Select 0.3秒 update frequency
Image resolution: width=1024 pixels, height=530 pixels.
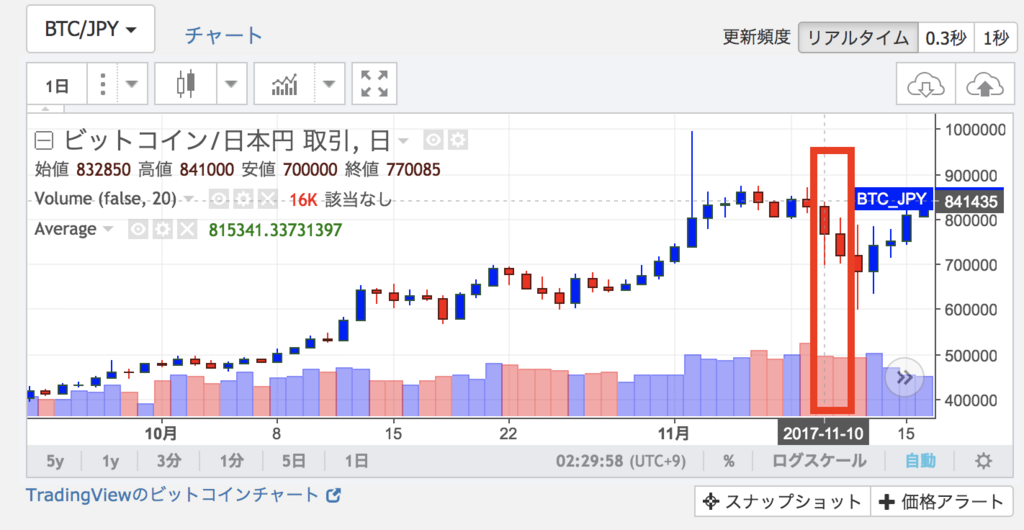(946, 38)
